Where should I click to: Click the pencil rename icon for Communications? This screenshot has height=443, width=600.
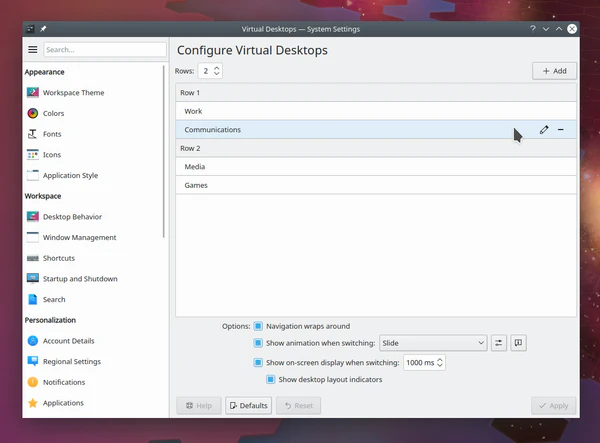point(544,130)
